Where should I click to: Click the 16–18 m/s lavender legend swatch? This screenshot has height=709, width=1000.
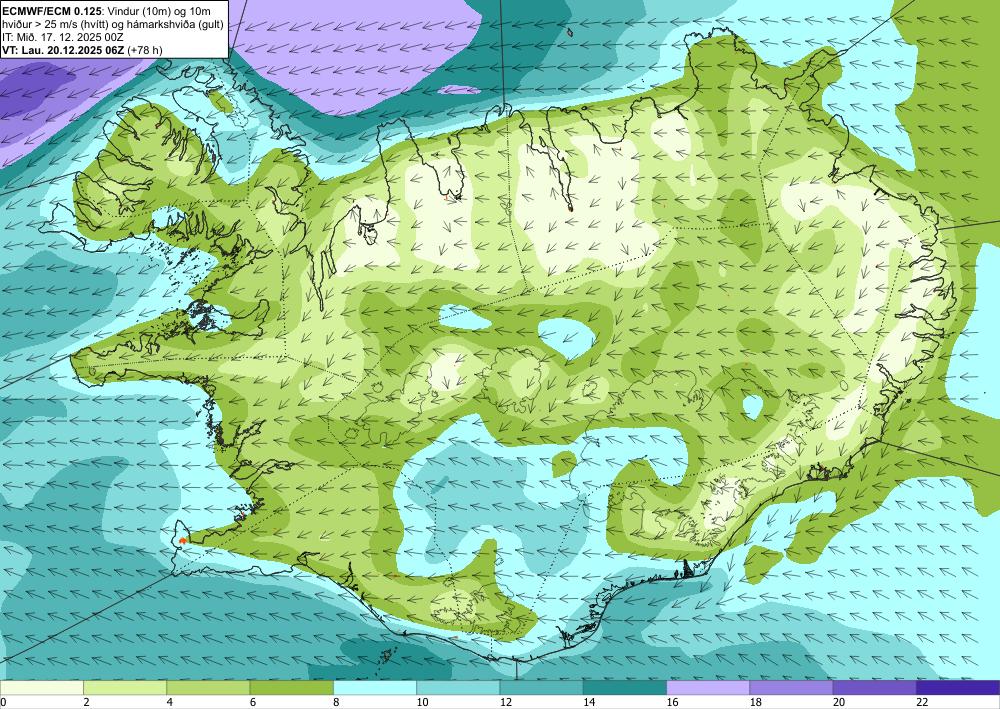click(708, 687)
